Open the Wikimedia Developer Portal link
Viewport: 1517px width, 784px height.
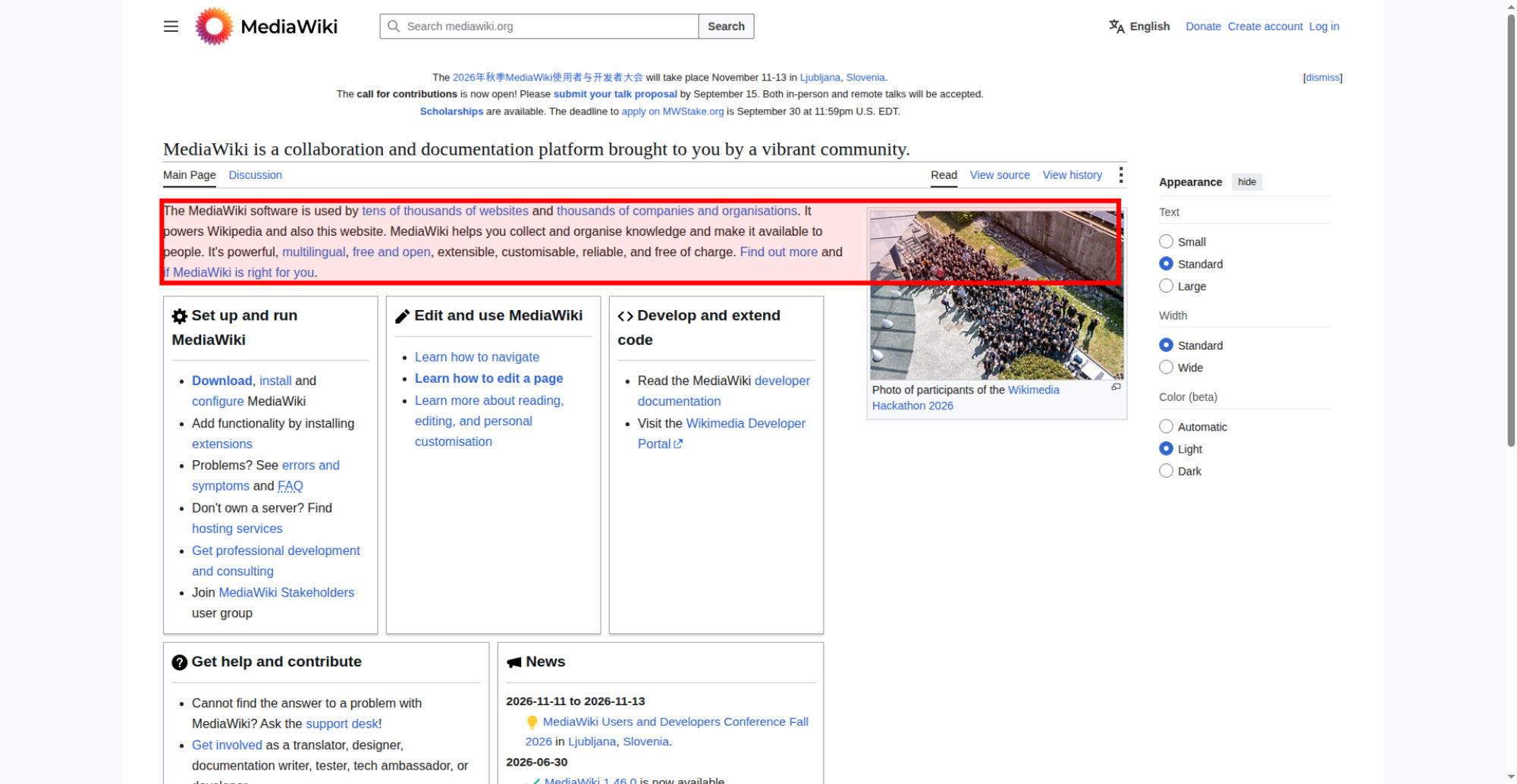pos(721,434)
